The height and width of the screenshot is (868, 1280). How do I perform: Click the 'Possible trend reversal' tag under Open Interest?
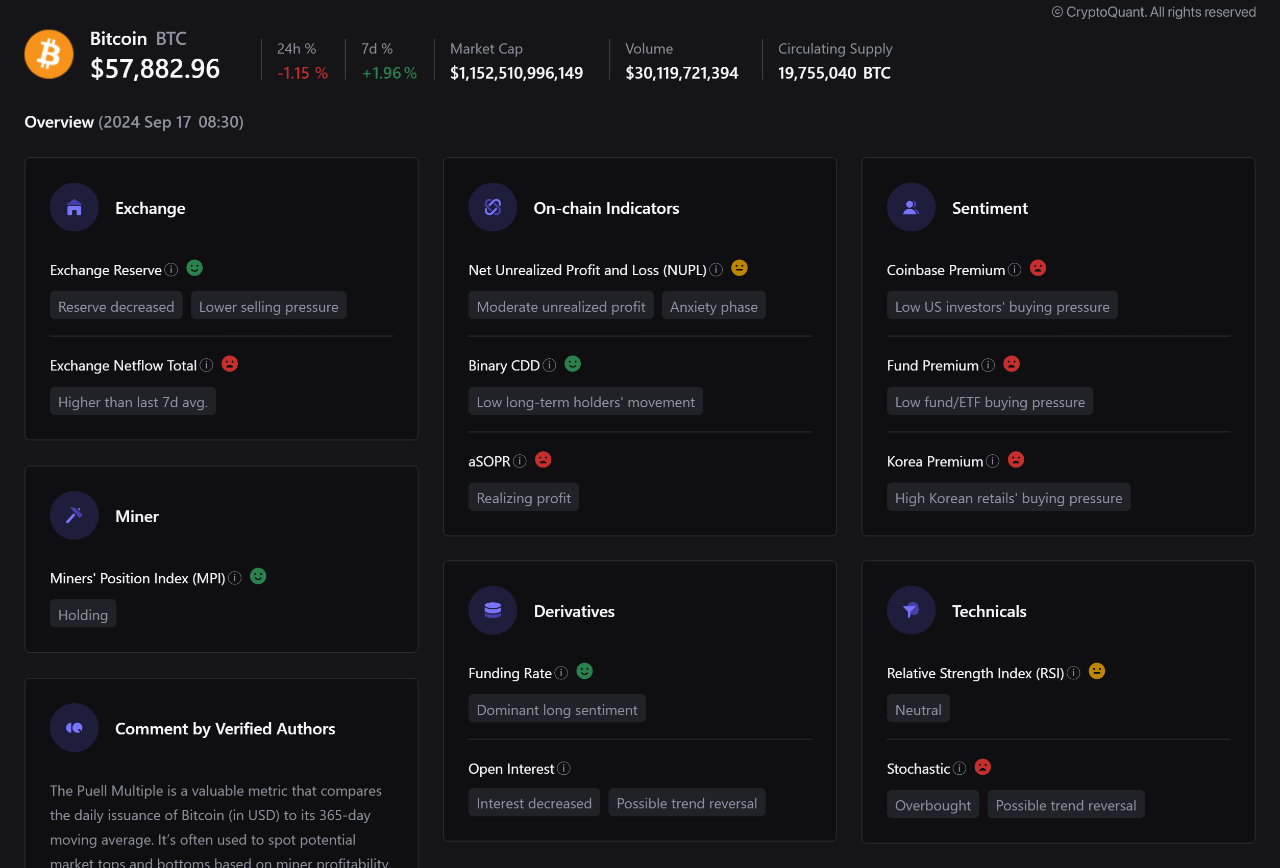687,803
